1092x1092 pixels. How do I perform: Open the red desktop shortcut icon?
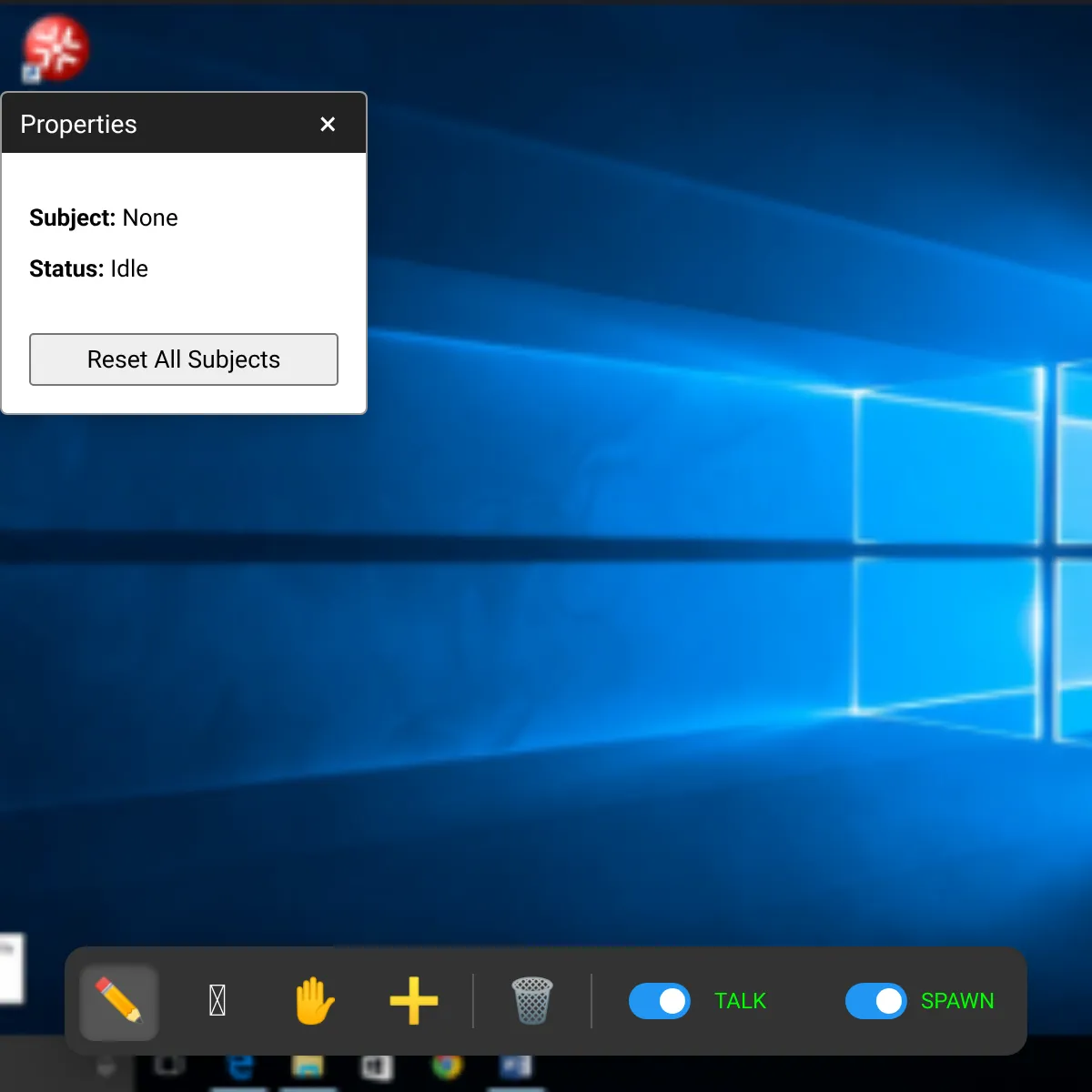(56, 48)
